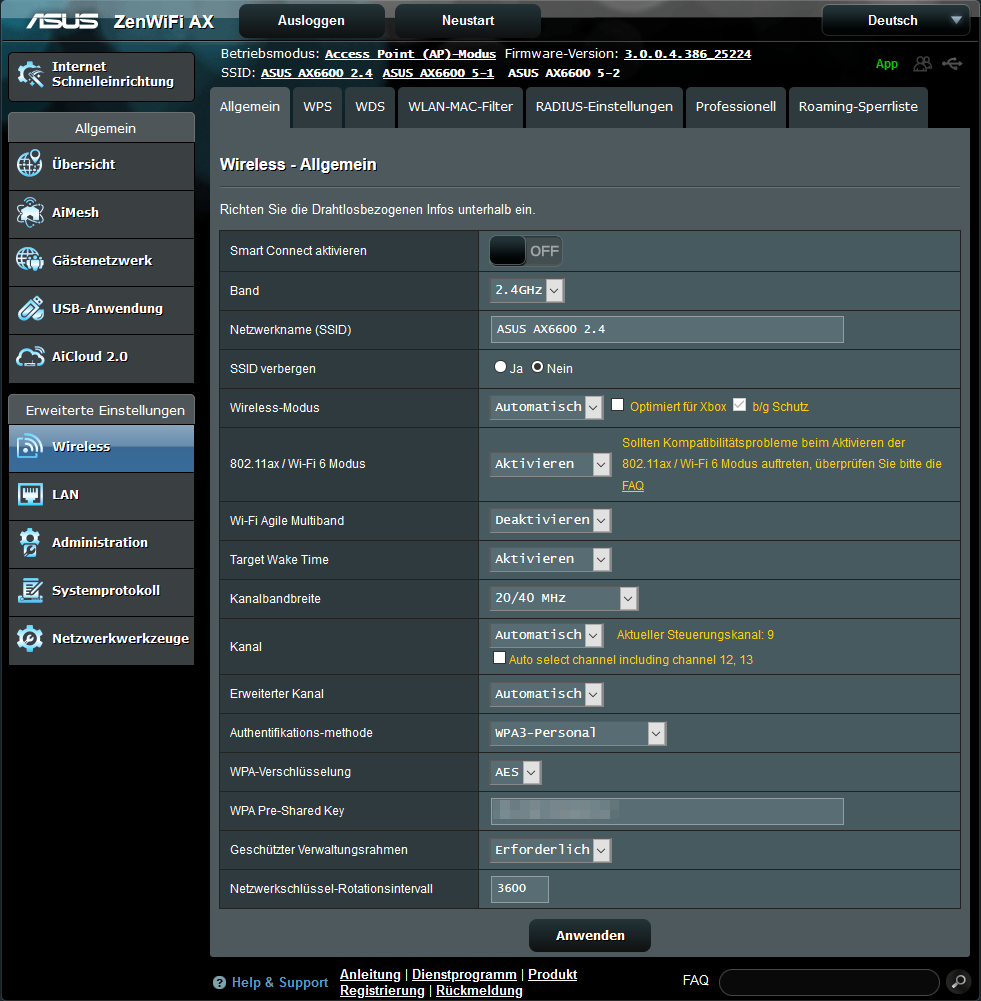Open the Access Point (AP)-Modus link
The image size is (981, 1001).
point(410,54)
